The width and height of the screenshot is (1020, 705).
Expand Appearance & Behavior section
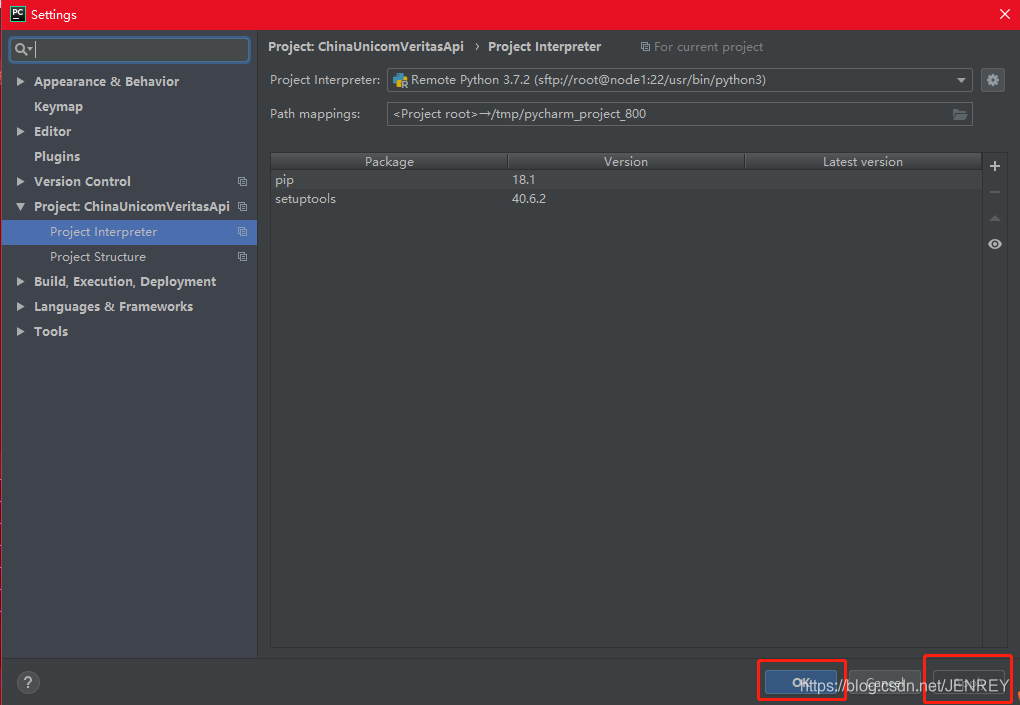[x=20, y=81]
